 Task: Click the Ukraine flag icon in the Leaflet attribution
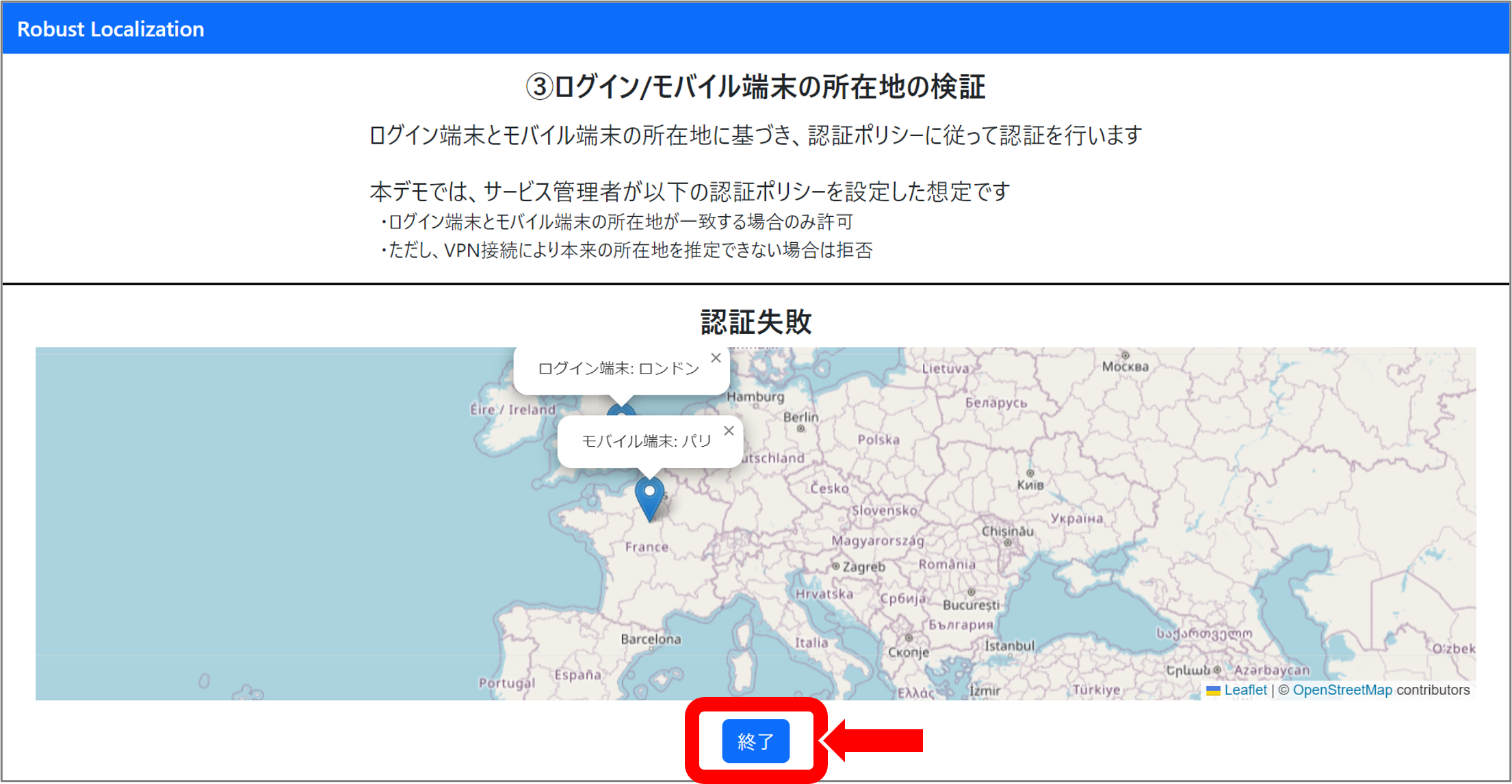1214,690
